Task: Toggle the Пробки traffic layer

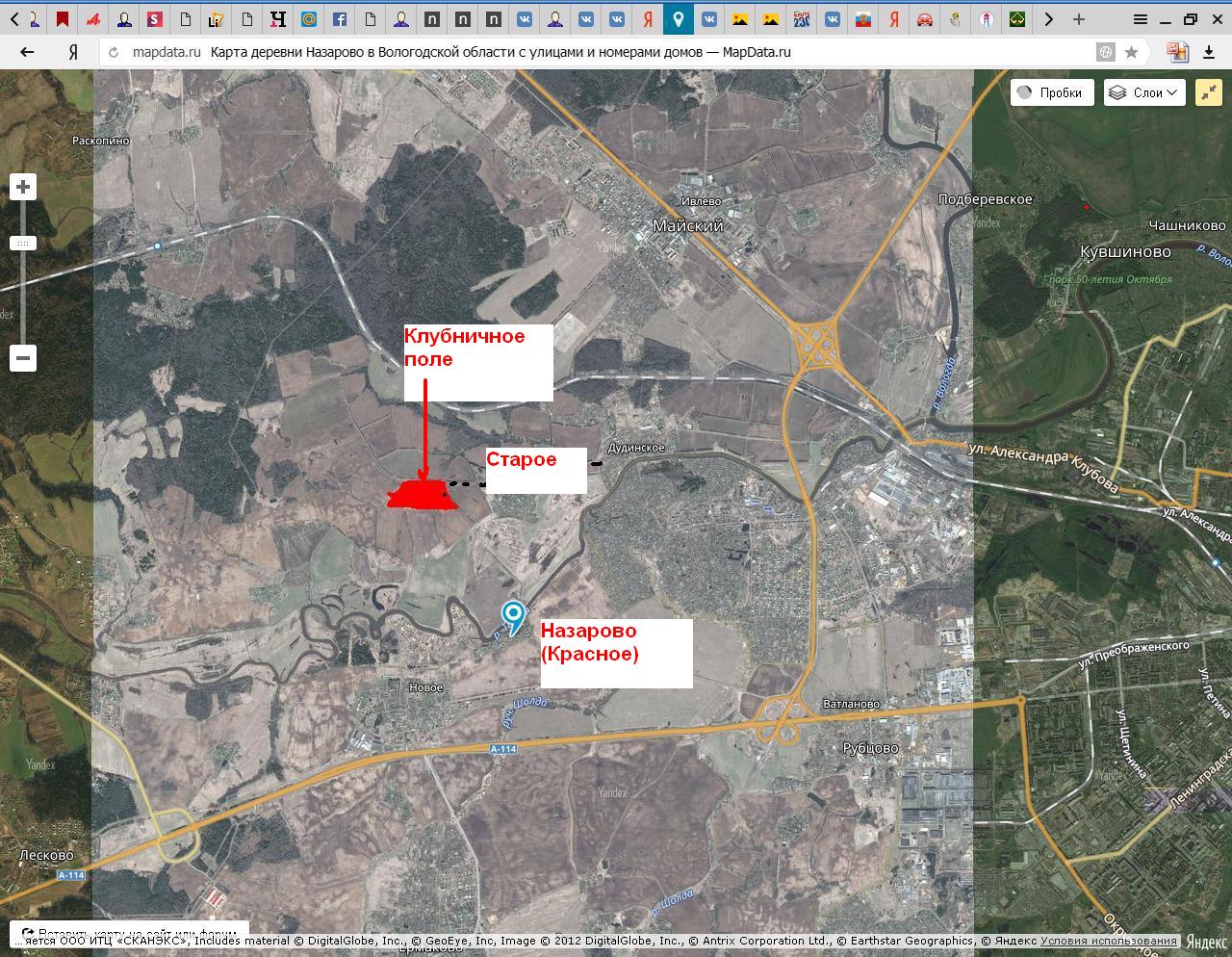Action: pos(1050,92)
